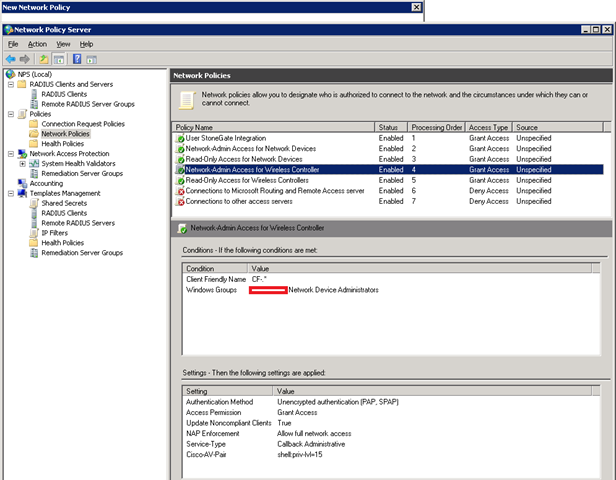
Task: Click the Back arrow toolbar icon
Action: coord(11,59)
